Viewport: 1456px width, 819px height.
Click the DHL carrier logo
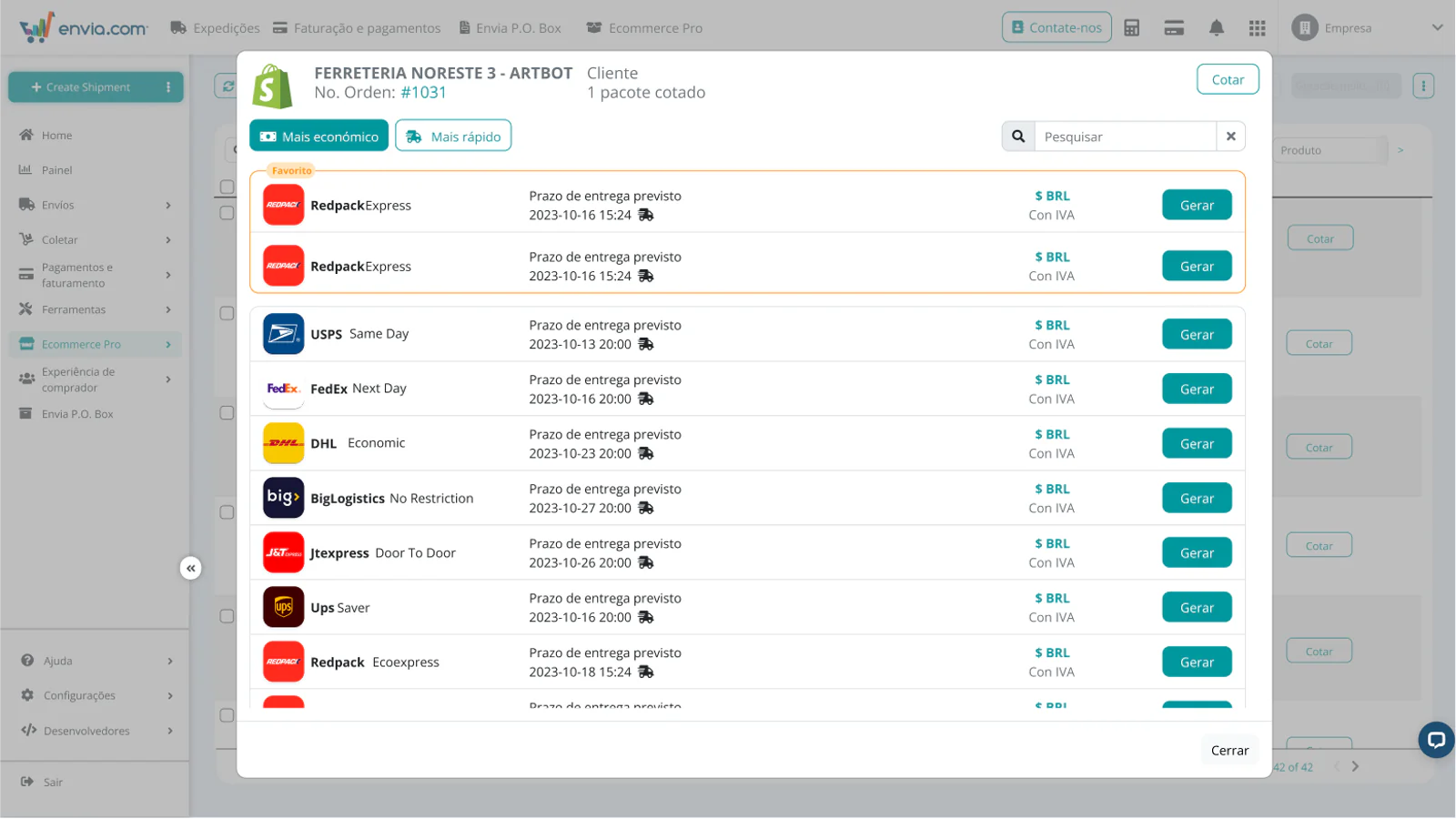pos(283,443)
